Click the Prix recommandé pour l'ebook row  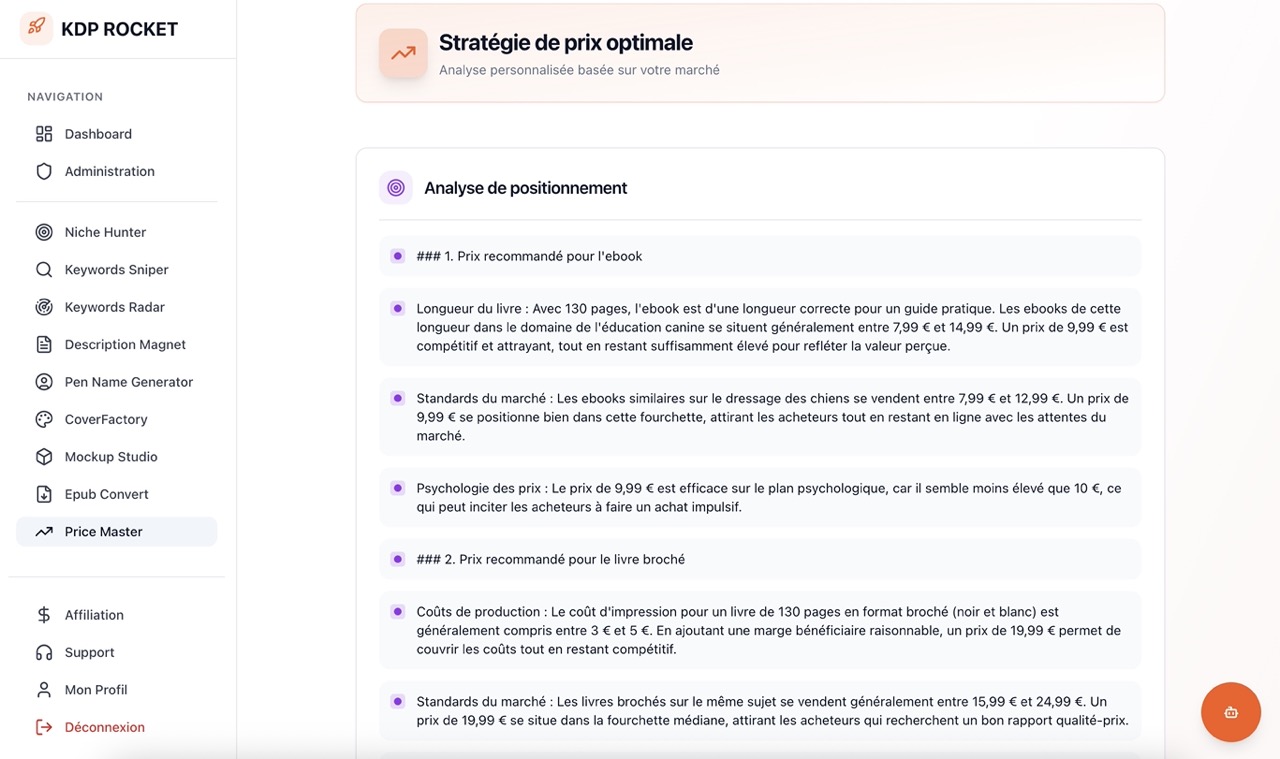point(529,256)
